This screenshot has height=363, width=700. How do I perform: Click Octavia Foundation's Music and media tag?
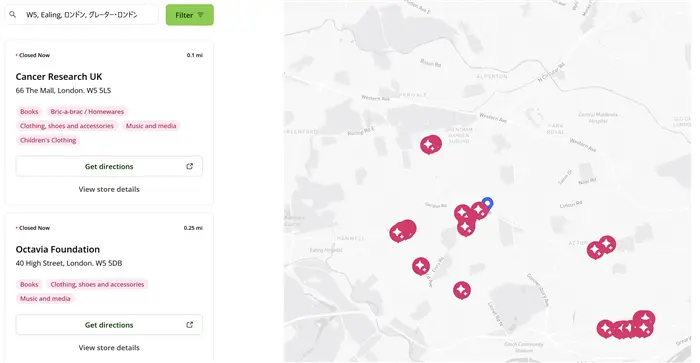click(x=45, y=299)
